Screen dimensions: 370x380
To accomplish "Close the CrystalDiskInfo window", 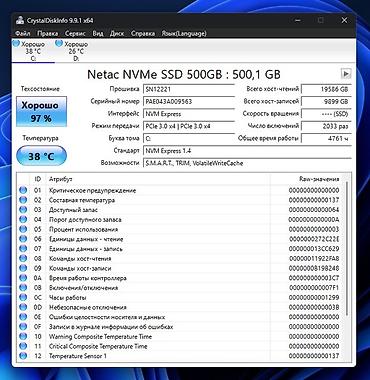I will point(344,21).
